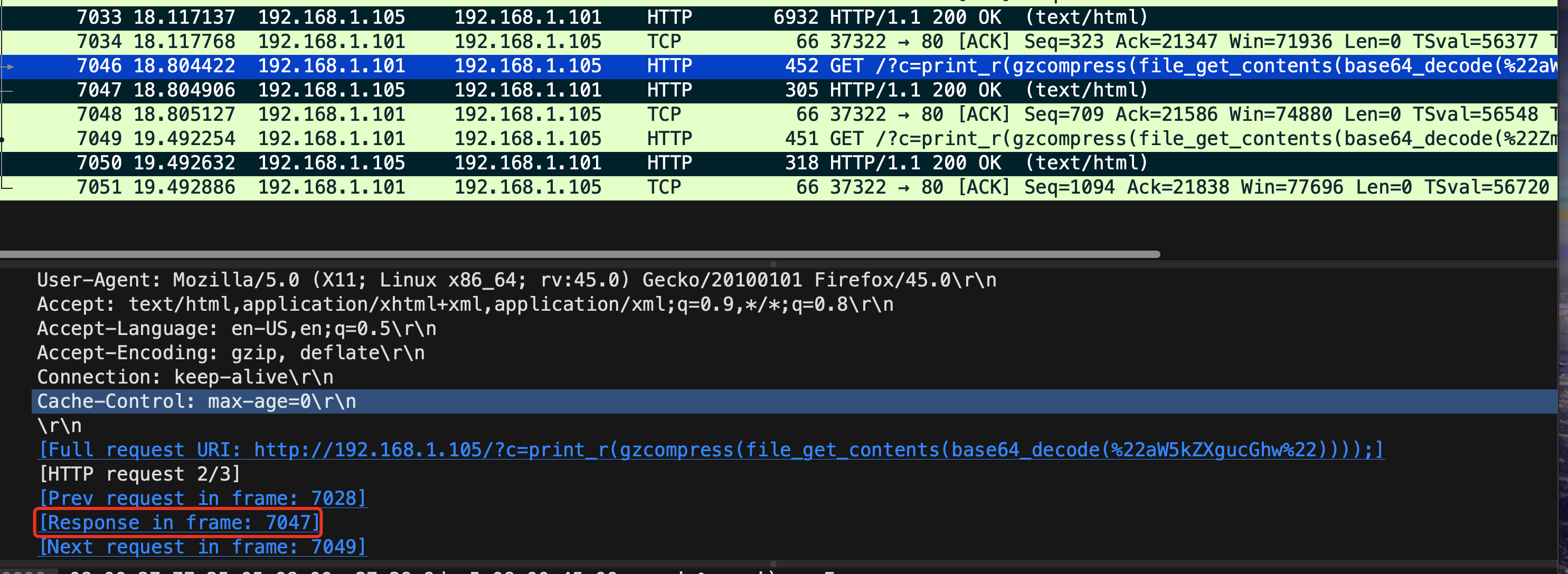Viewport: 1568px width, 574px height.
Task: Follow Response in frame 7047 link
Action: pyautogui.click(x=179, y=523)
